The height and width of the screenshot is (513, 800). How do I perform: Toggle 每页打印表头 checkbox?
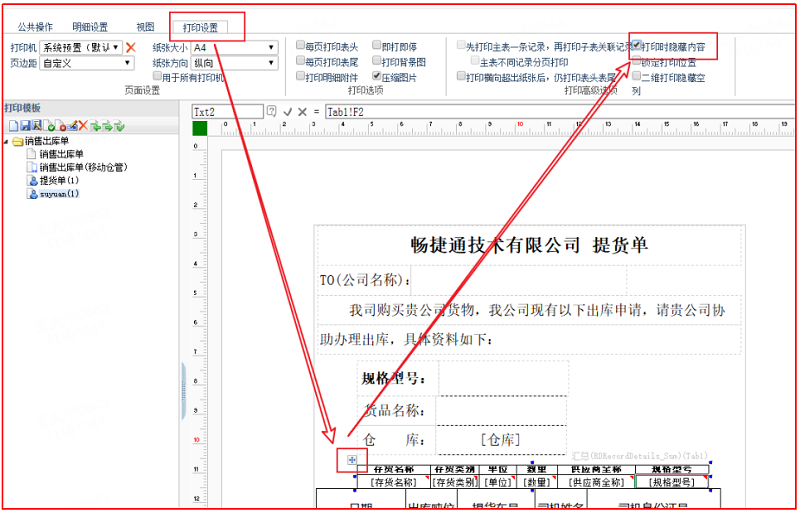coord(301,45)
